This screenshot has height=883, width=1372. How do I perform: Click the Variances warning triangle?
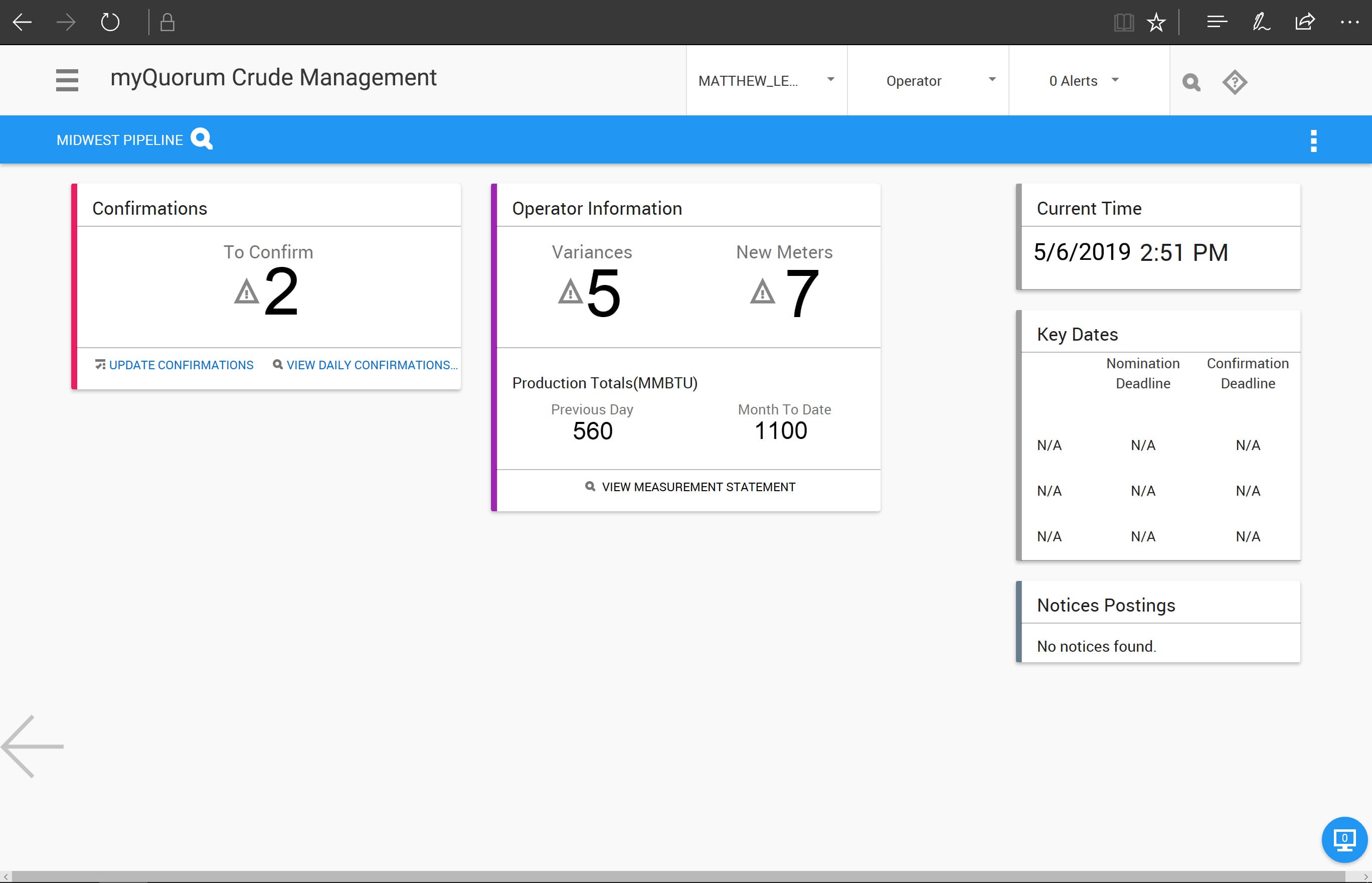pyautogui.click(x=571, y=291)
